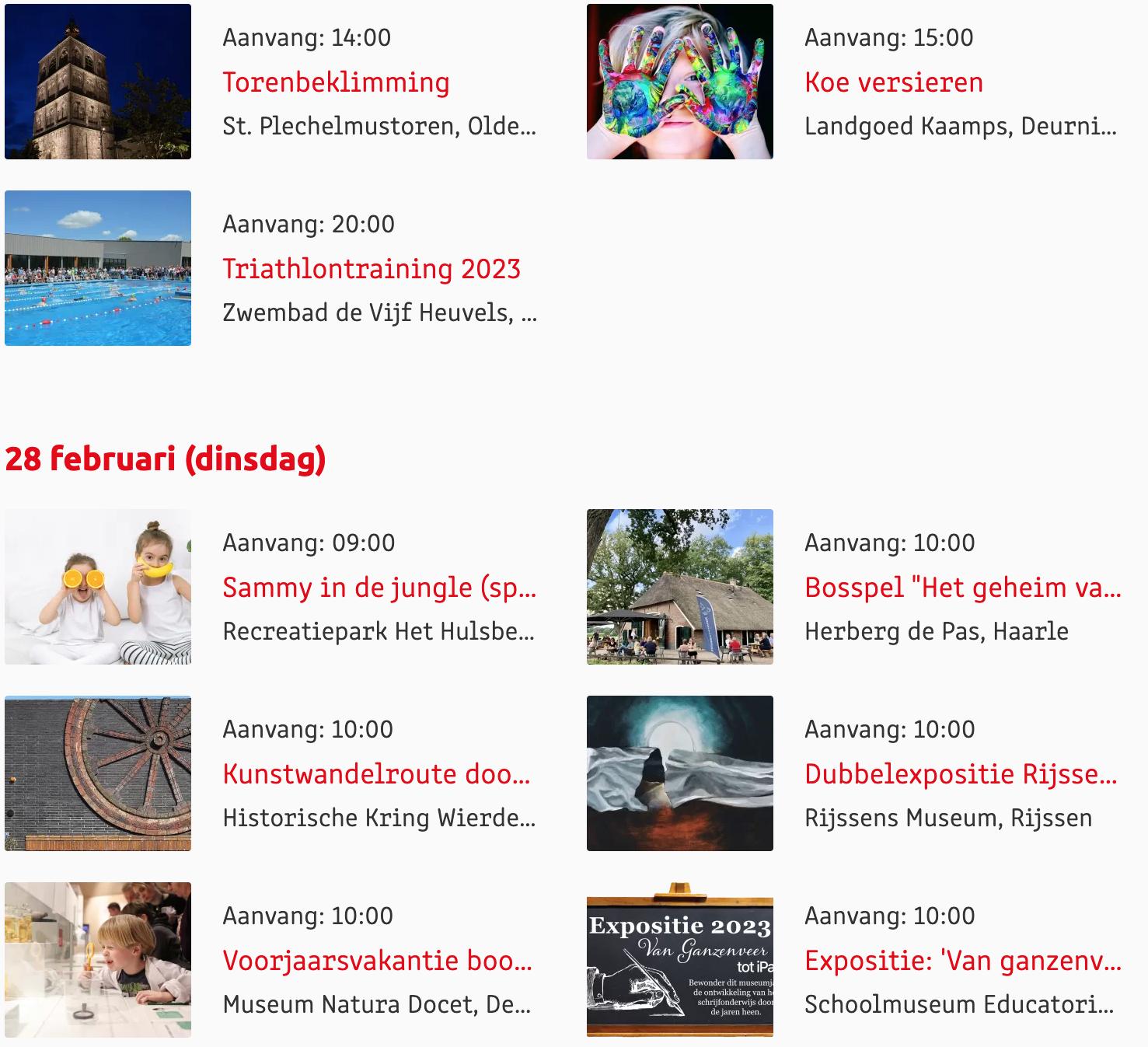Screen dimensions: 1148x1047
Task: Open the Bosspel "Het geheim va..." link
Action: (x=963, y=588)
